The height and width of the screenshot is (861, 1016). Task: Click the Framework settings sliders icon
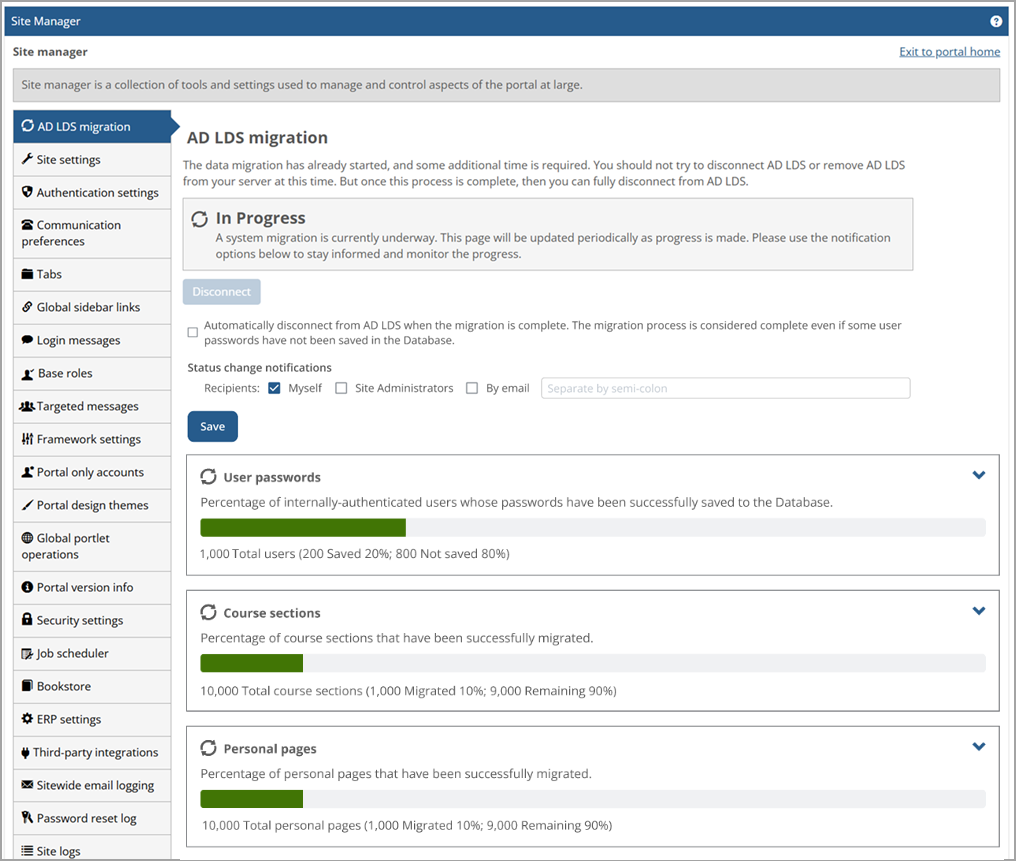pos(27,439)
